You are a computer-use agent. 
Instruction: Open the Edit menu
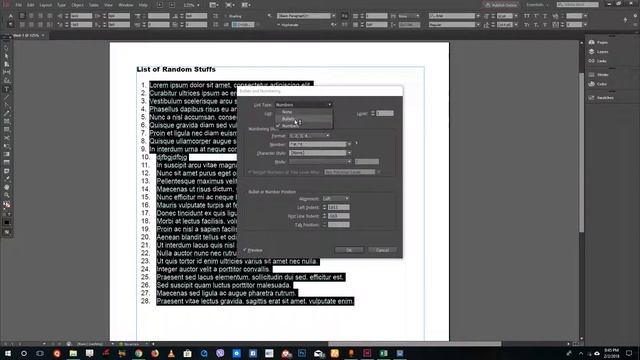click(31, 5)
